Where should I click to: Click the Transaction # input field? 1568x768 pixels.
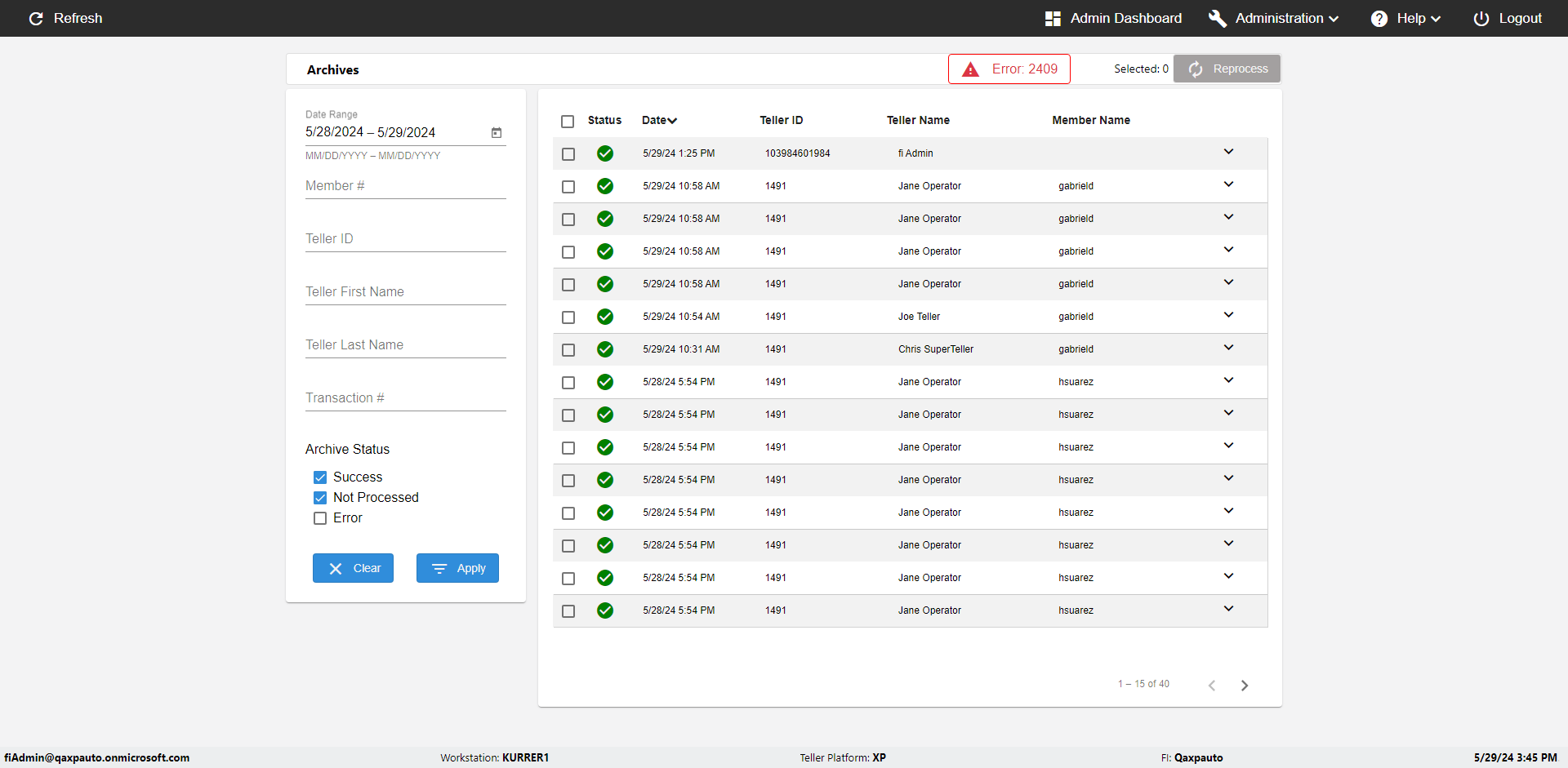(405, 398)
